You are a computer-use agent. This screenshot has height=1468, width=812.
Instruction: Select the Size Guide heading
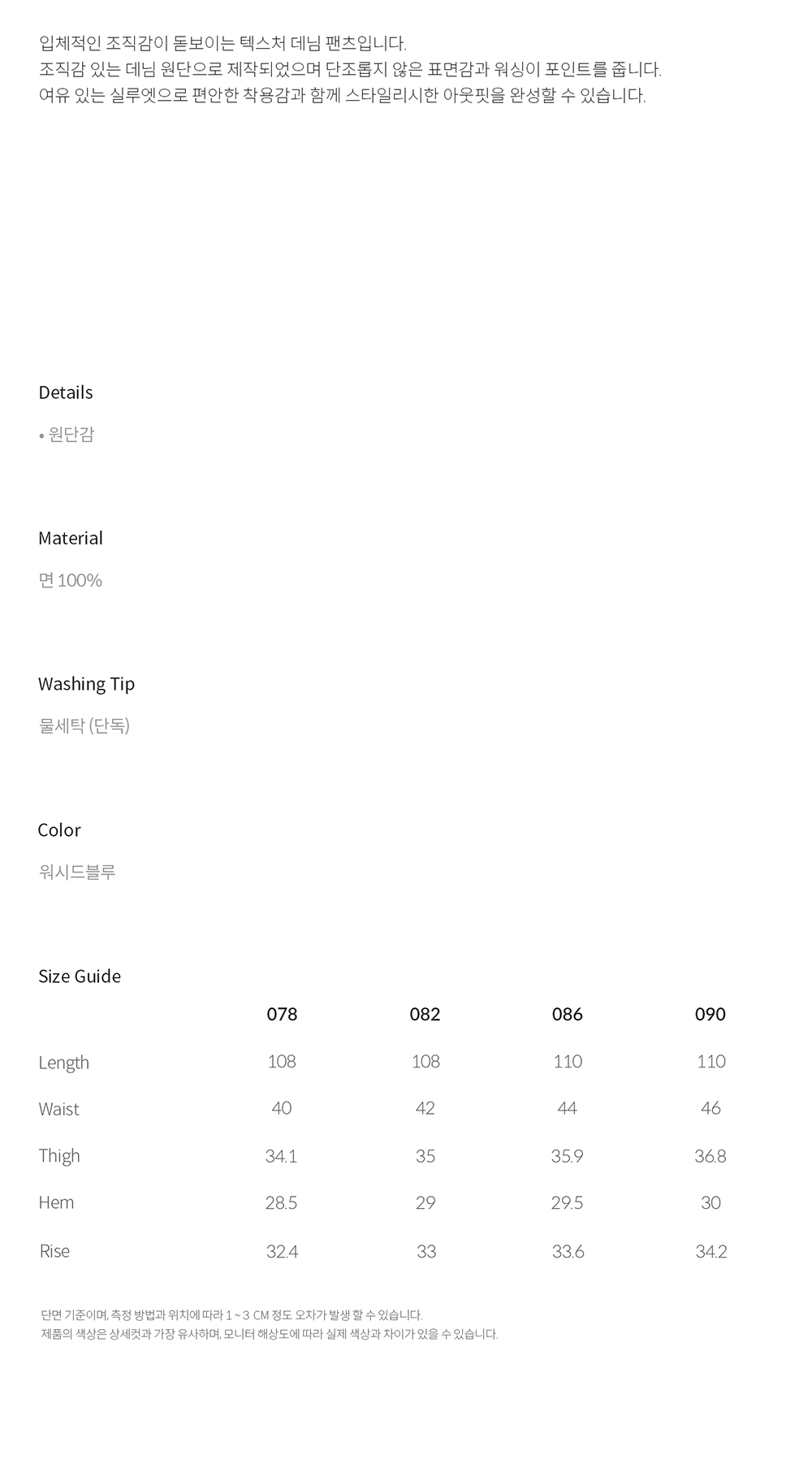pos(80,976)
